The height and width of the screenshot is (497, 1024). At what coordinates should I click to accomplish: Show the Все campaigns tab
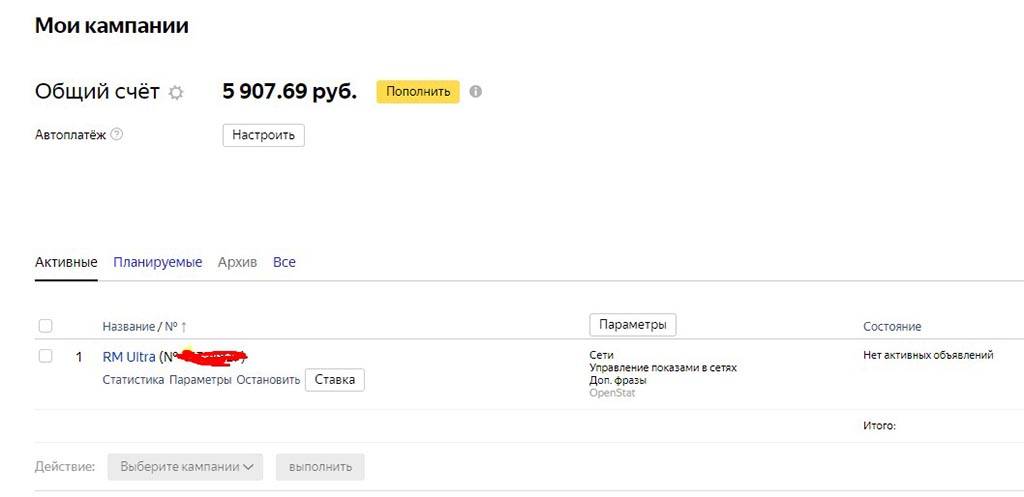pos(284,262)
